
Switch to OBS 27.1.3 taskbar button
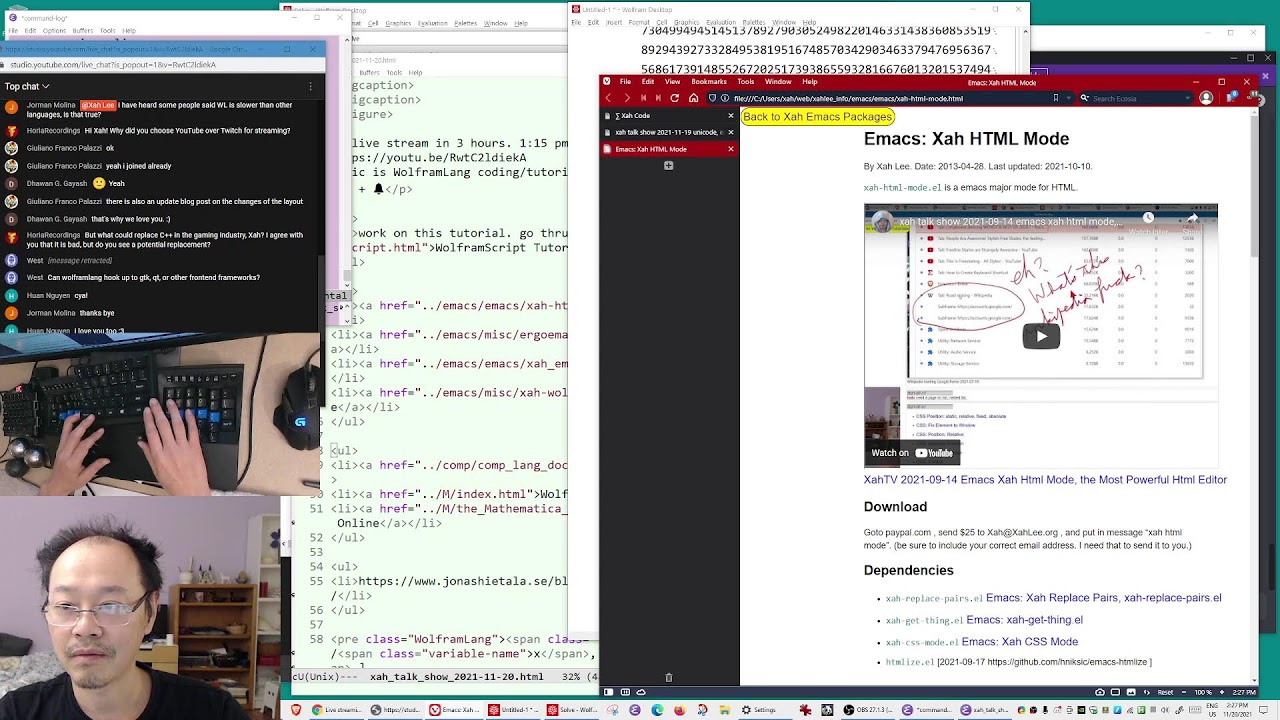[x=868, y=710]
